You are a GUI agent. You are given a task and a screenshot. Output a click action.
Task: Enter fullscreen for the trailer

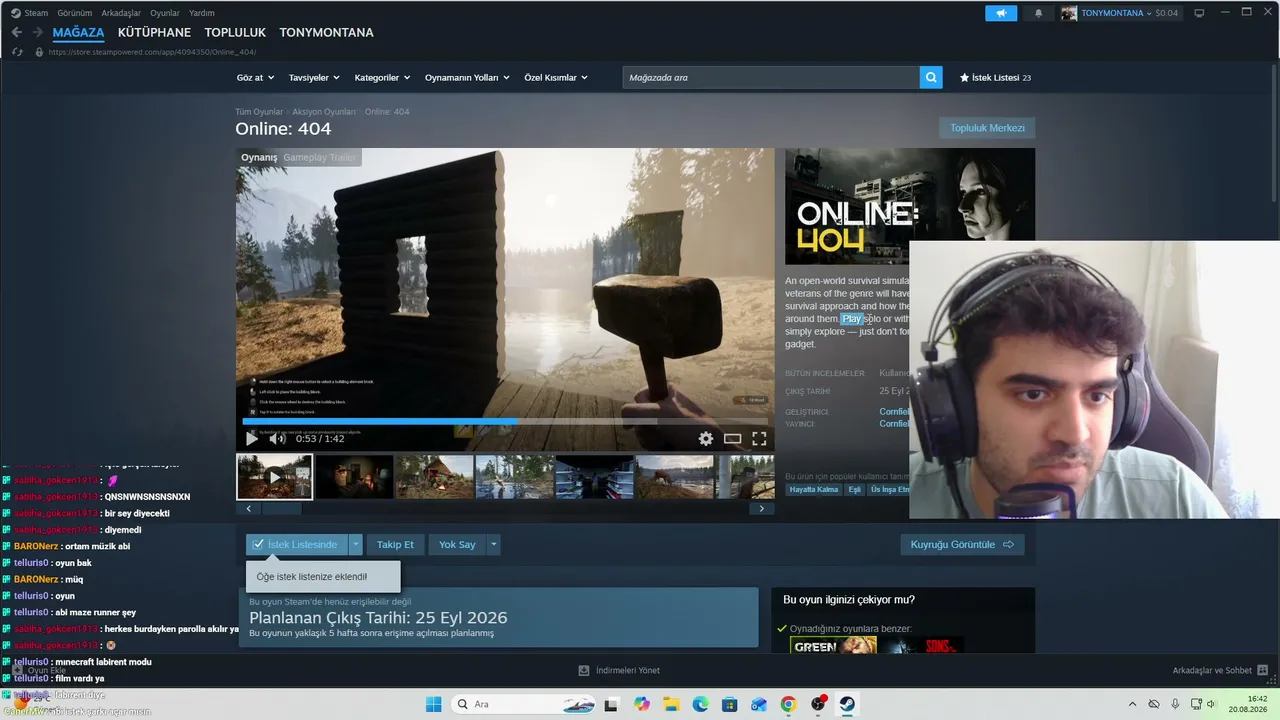coord(759,439)
